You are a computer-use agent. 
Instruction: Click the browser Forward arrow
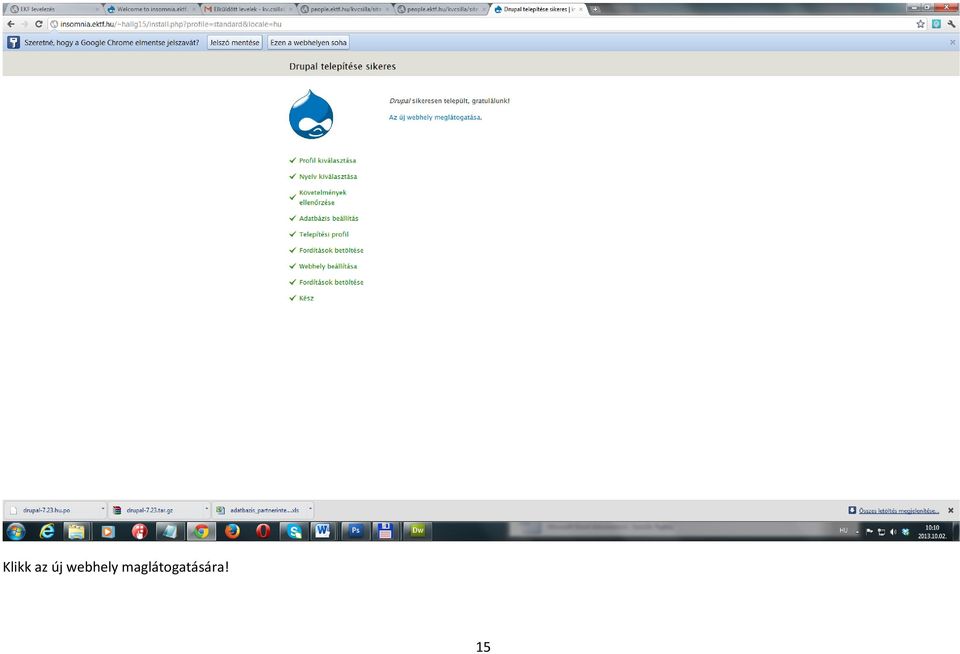(24, 24)
